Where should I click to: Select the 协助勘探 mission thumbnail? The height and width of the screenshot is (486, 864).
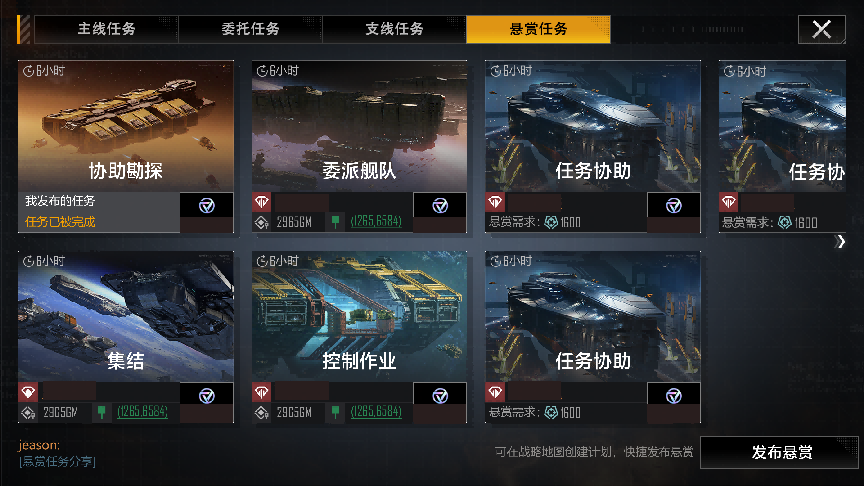126,126
